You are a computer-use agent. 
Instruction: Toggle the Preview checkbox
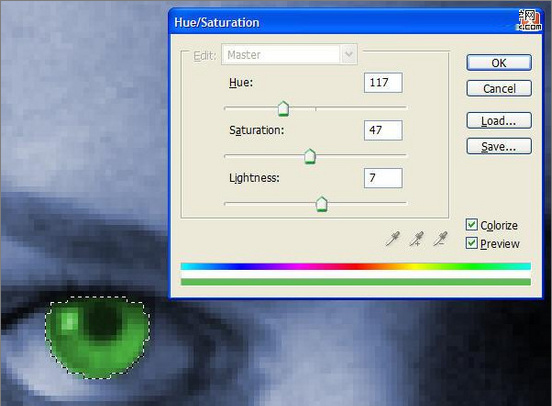click(x=471, y=243)
